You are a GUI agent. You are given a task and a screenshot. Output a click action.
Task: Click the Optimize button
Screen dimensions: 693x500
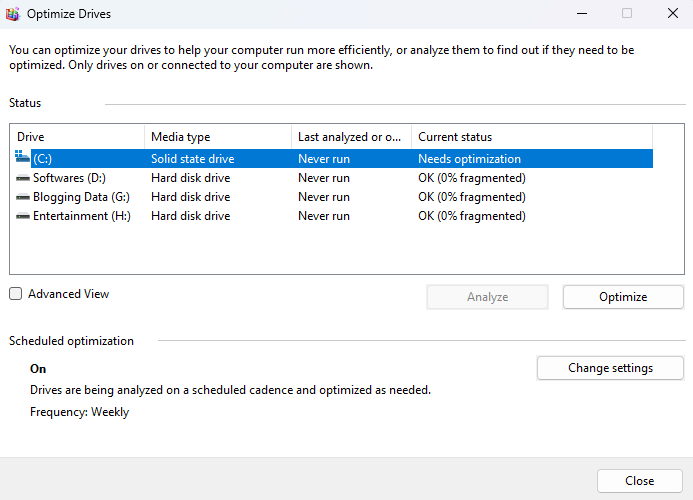point(623,297)
